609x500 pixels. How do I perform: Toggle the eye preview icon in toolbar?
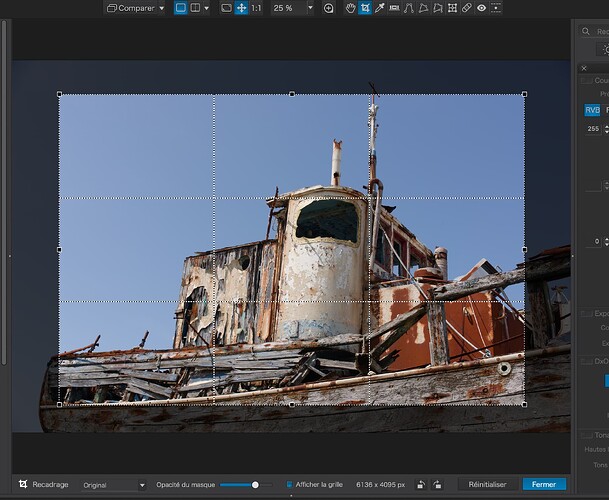click(x=481, y=8)
